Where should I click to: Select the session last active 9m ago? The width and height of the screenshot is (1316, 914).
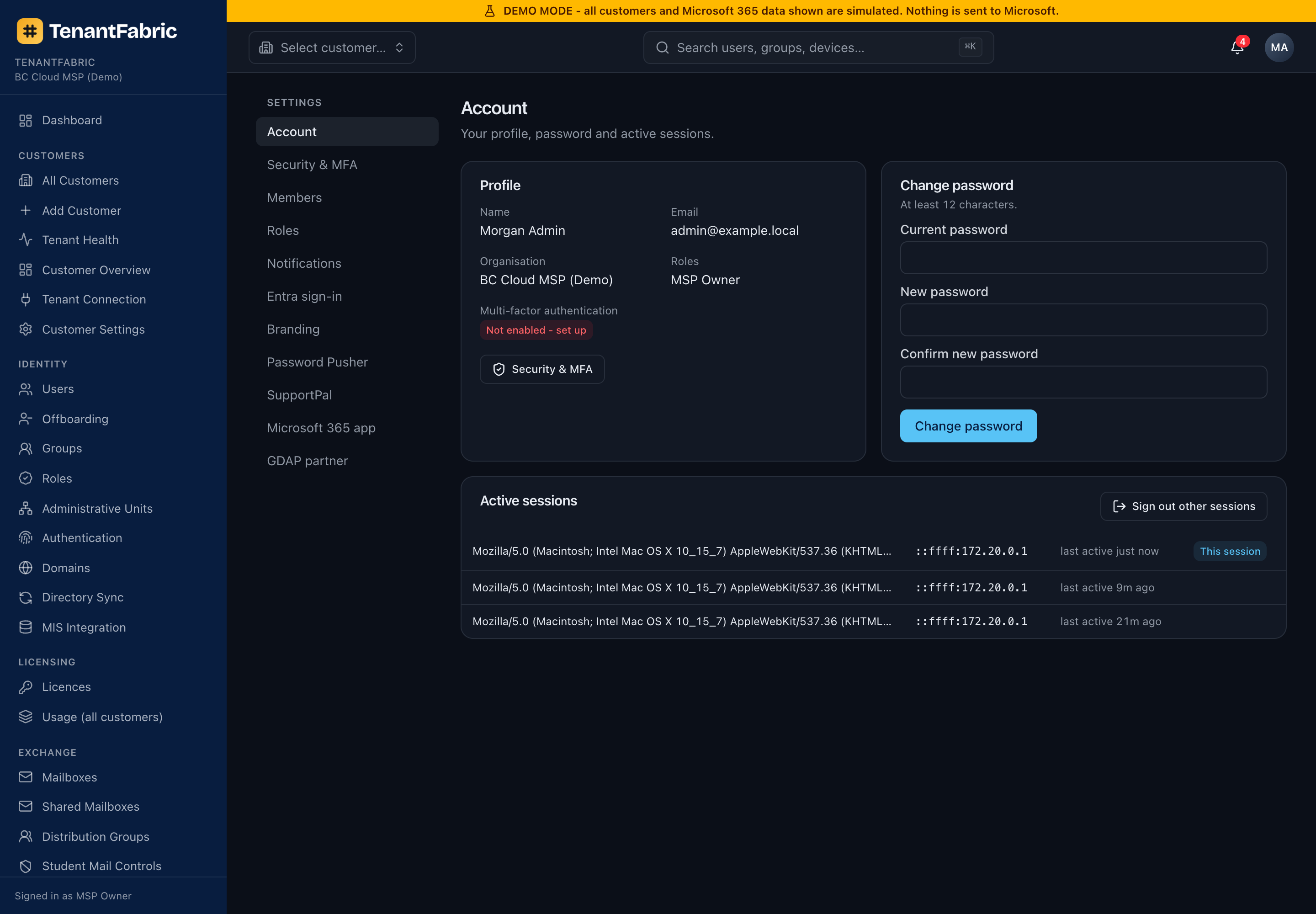pos(873,588)
